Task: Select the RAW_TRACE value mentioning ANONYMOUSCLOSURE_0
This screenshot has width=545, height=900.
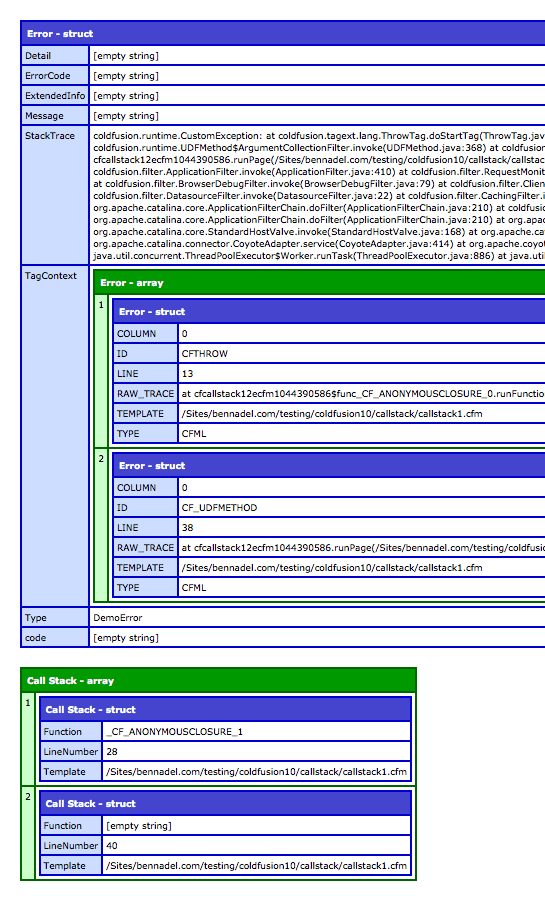Action: (x=363, y=394)
